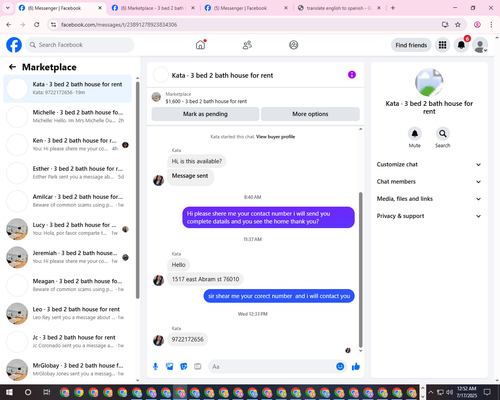Click Mark as pending button

pyautogui.click(x=205, y=114)
